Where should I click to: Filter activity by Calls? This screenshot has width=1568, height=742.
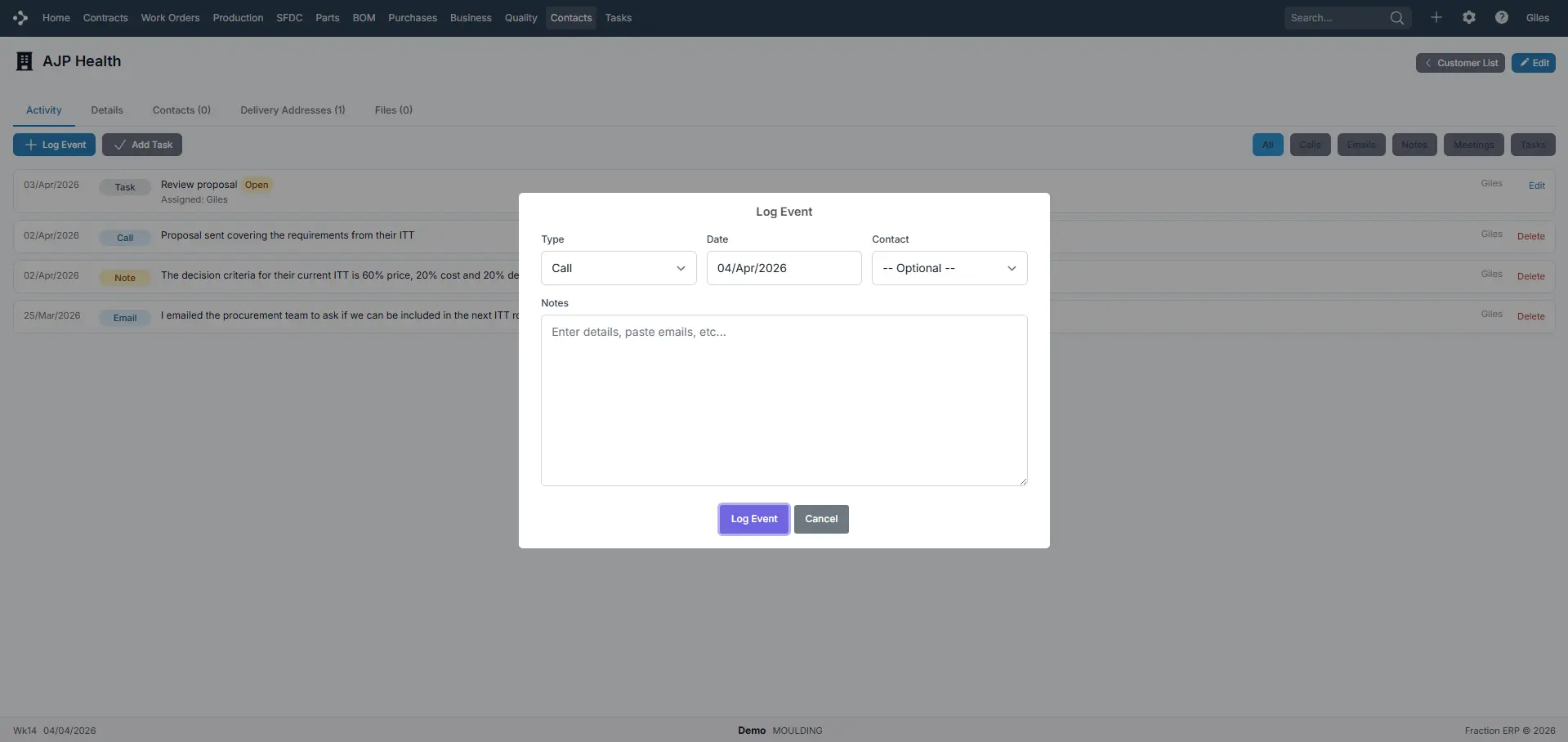[x=1310, y=145]
